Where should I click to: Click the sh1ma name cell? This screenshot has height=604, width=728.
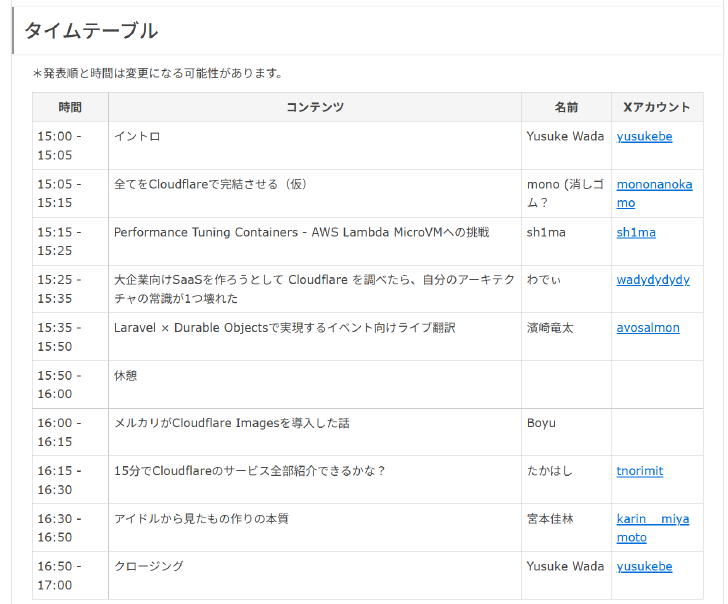point(566,241)
